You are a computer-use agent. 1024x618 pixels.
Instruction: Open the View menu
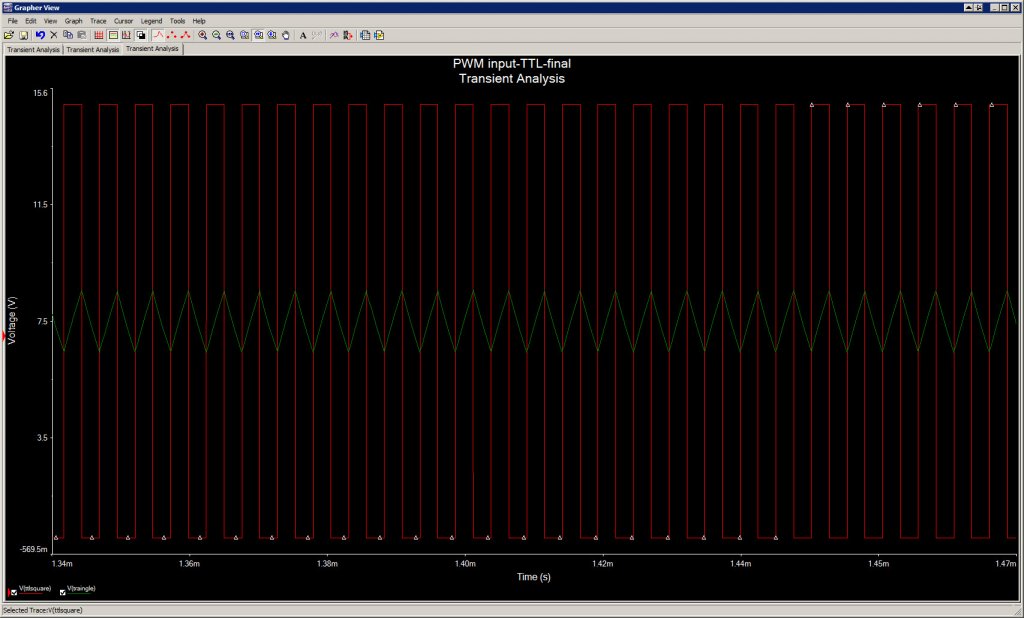[x=50, y=21]
